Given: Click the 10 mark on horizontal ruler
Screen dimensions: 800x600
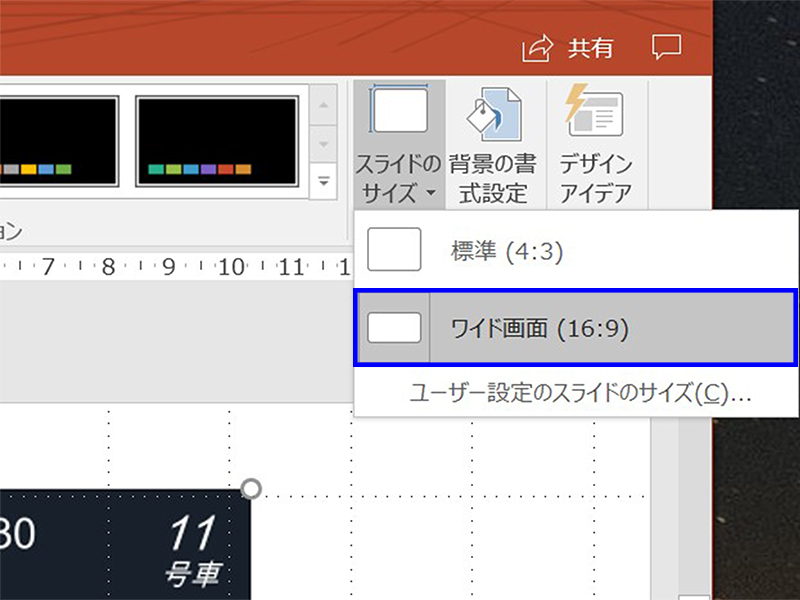Looking at the screenshot, I should (231, 267).
